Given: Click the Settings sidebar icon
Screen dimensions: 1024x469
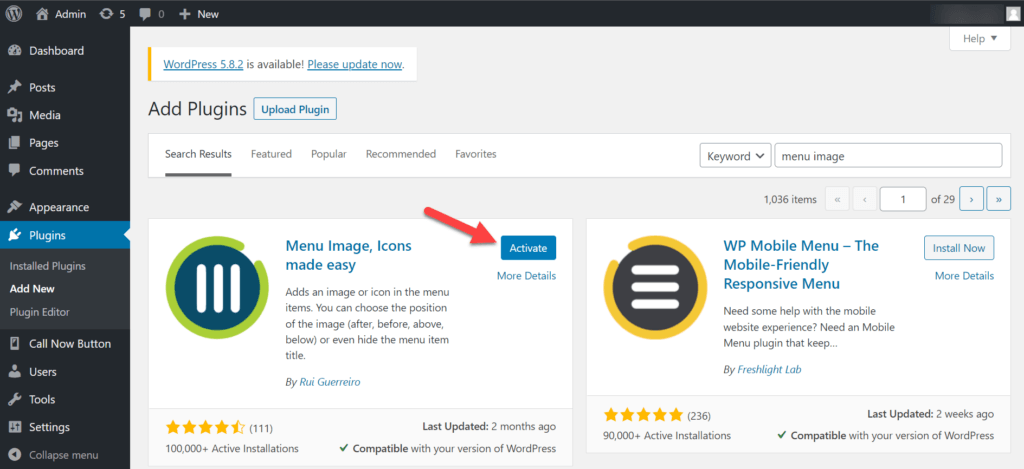Looking at the screenshot, I should point(14,428).
